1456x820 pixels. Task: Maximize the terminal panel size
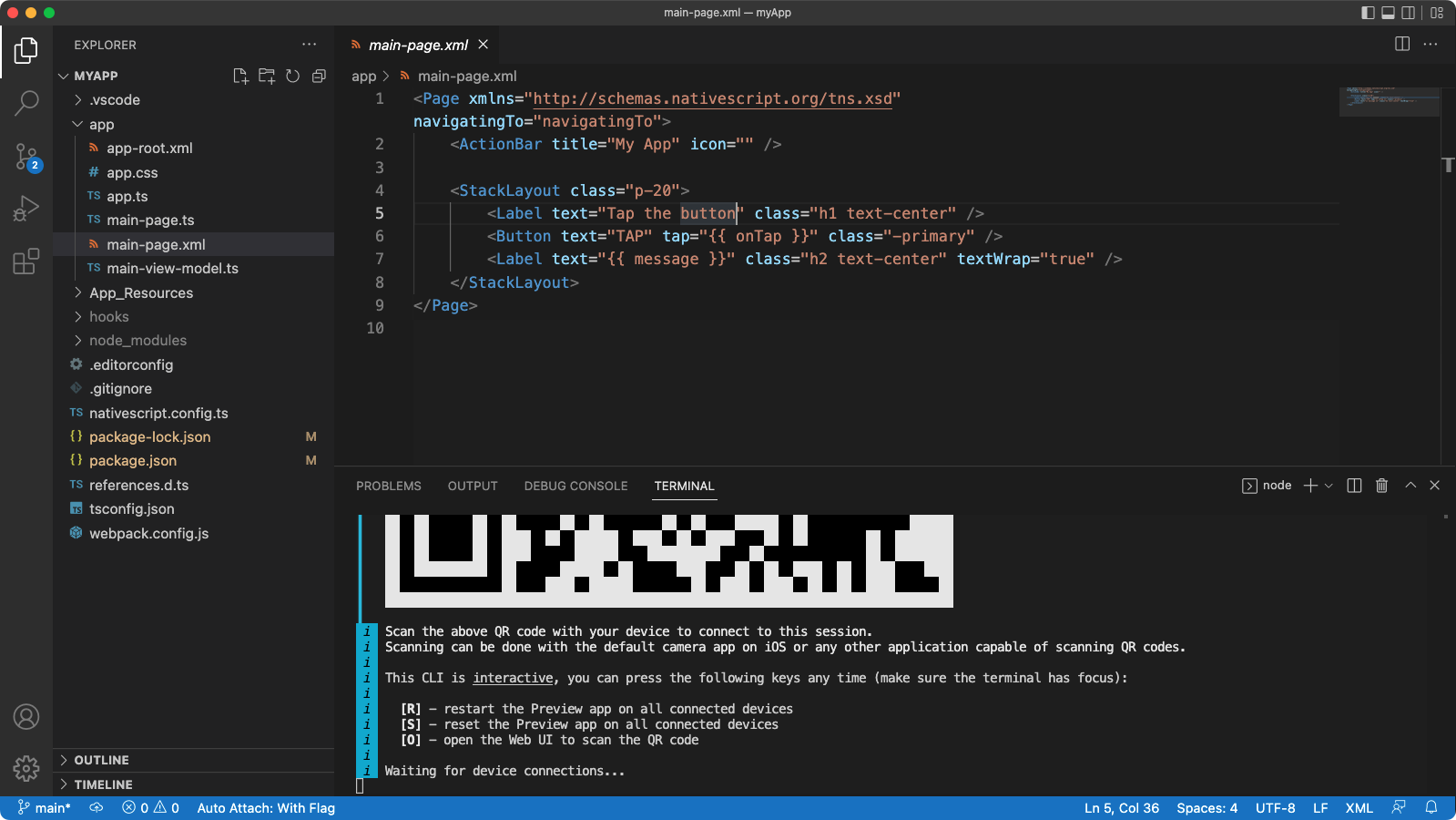point(1410,486)
